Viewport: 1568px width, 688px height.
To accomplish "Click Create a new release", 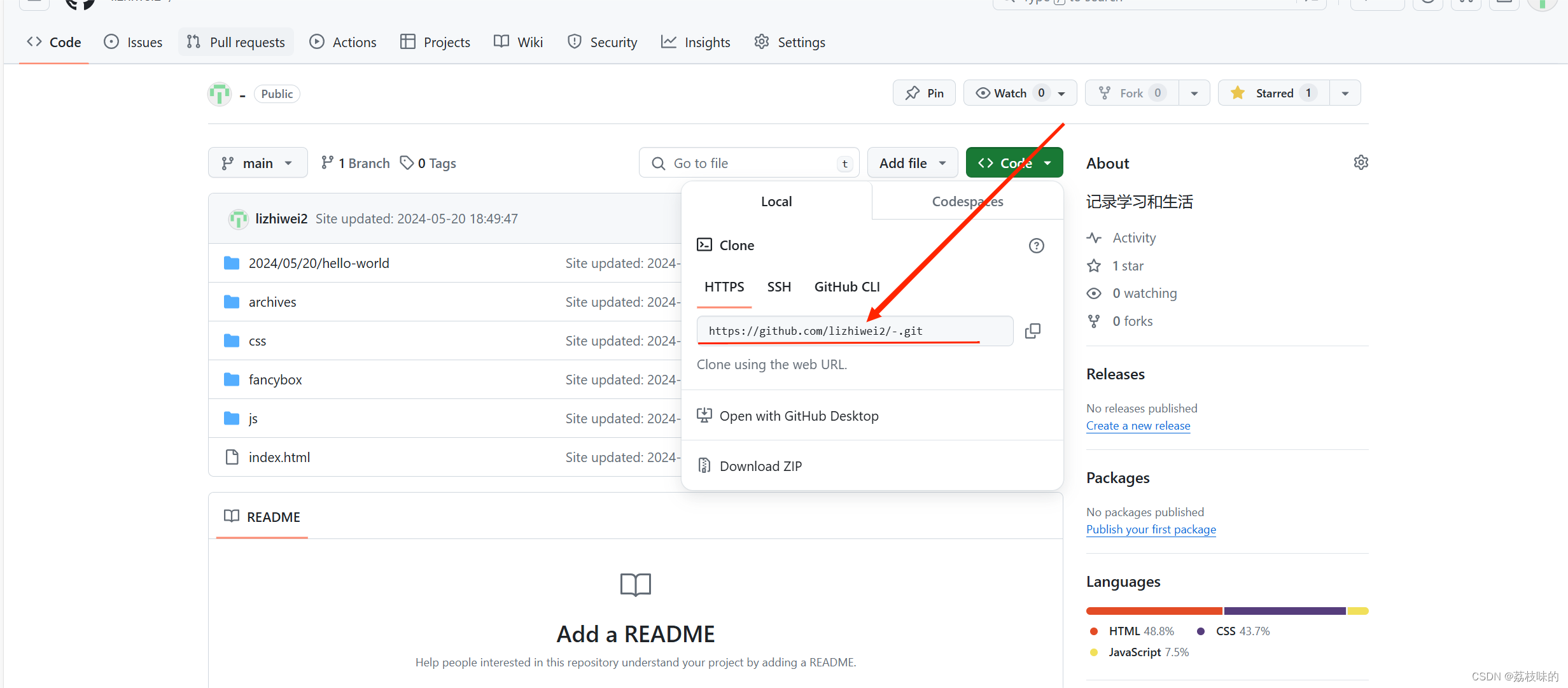I will click(x=1138, y=426).
